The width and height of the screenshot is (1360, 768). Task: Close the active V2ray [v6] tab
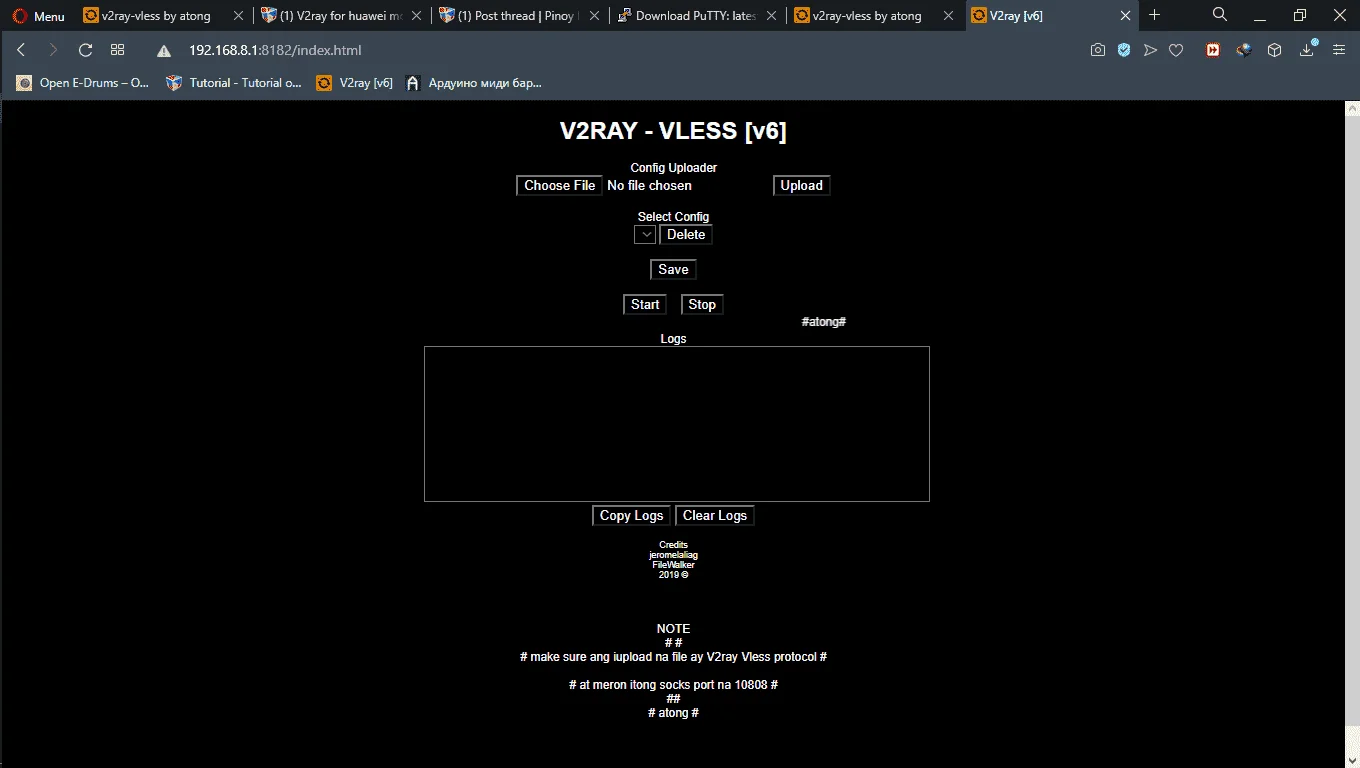point(1125,16)
